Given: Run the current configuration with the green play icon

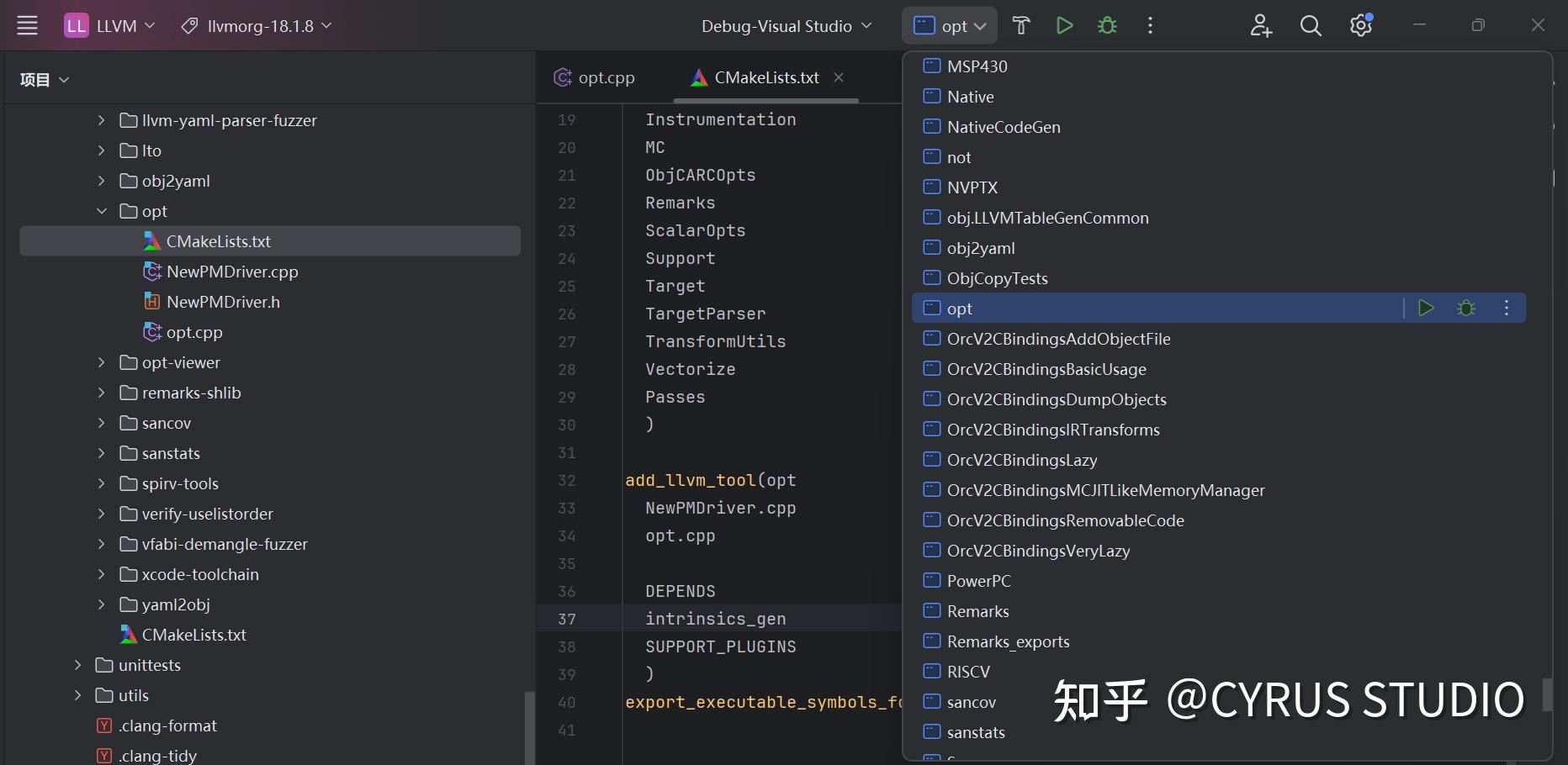Looking at the screenshot, I should [1063, 25].
